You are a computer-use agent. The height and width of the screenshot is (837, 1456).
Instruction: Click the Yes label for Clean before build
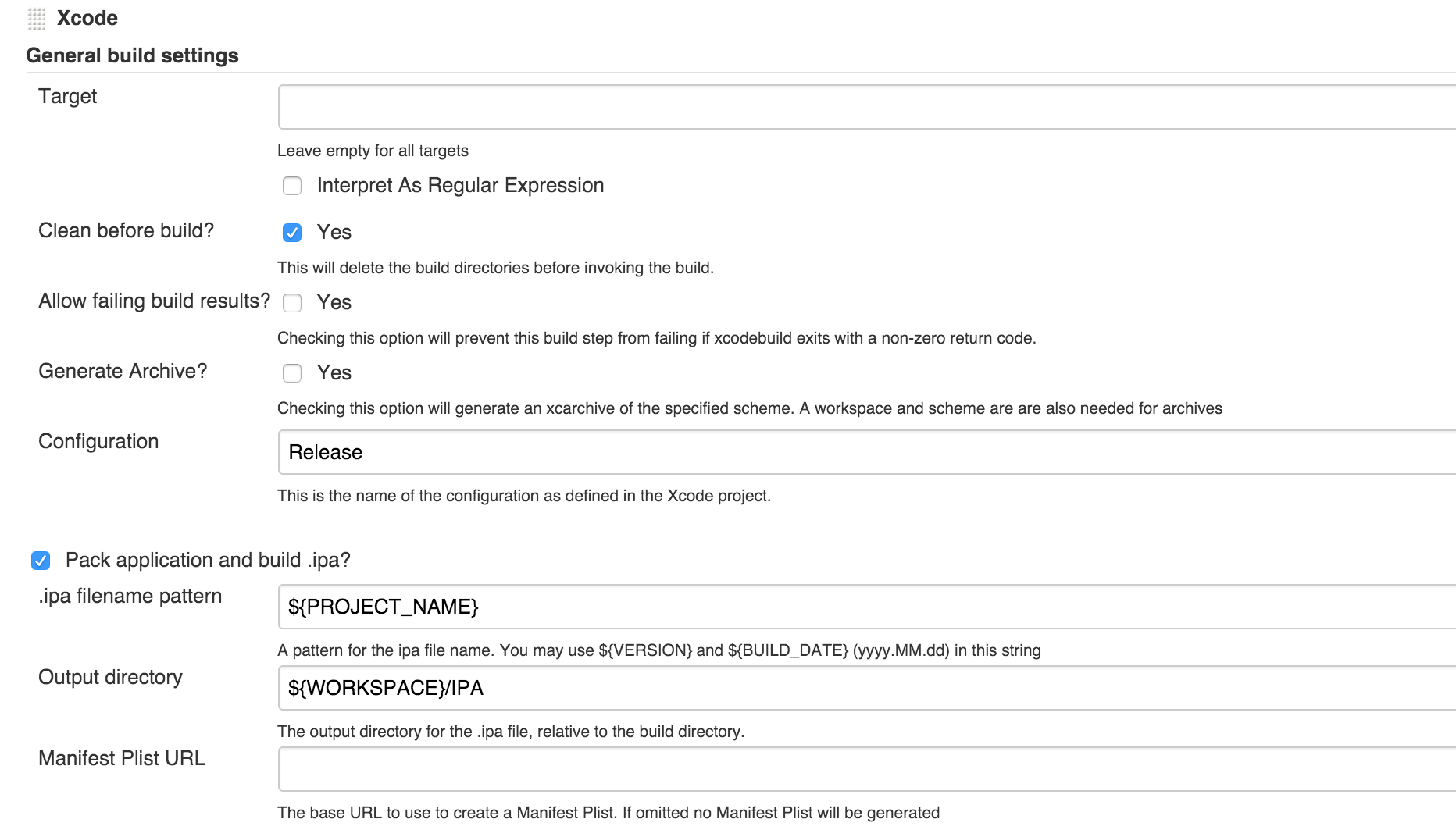click(x=334, y=232)
